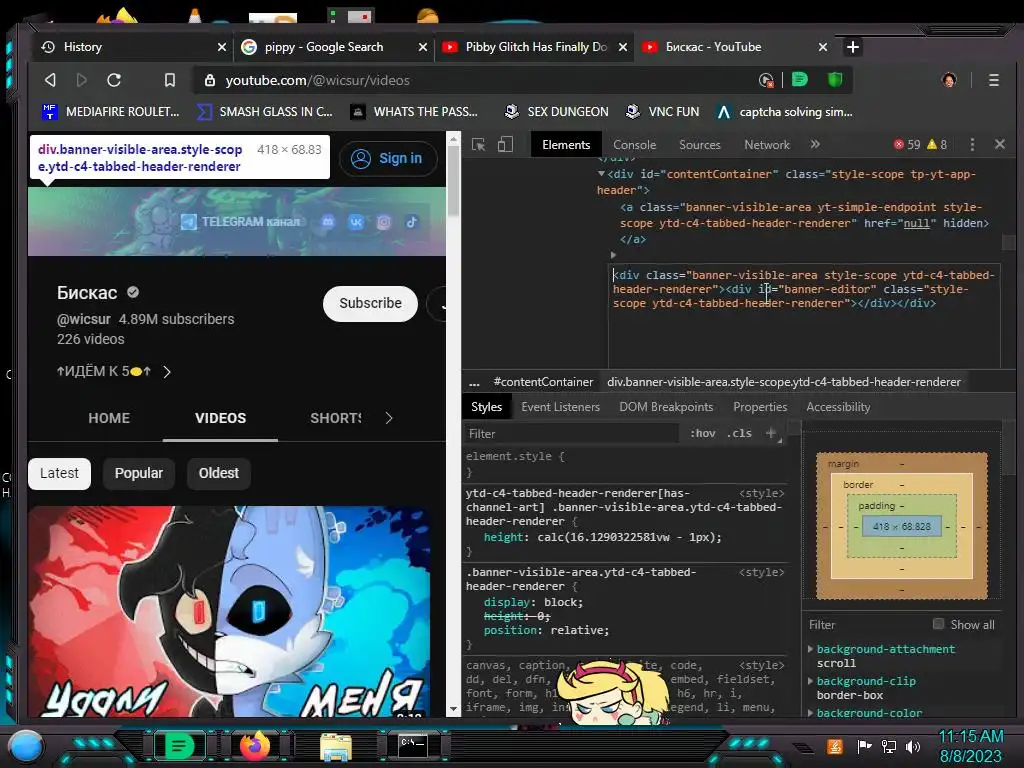This screenshot has height=768, width=1024.
Task: Open the DOM Breakpoints pane
Action: [x=666, y=407]
